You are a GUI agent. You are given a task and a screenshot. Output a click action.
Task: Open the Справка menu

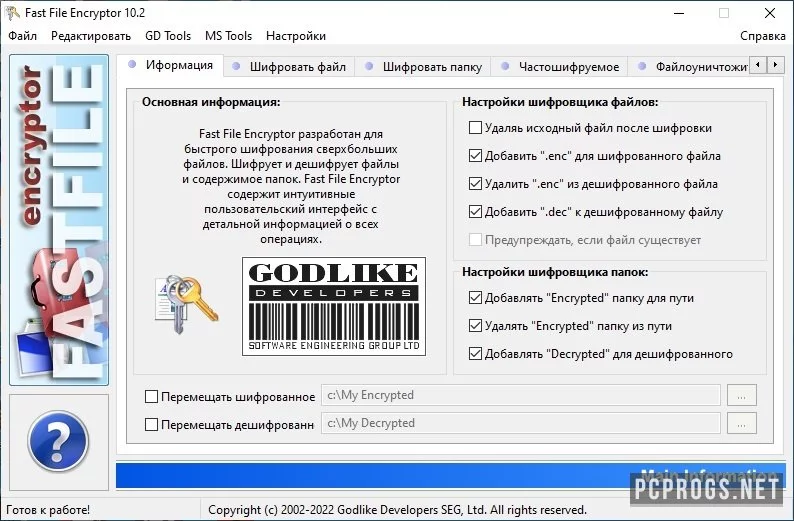[763, 36]
